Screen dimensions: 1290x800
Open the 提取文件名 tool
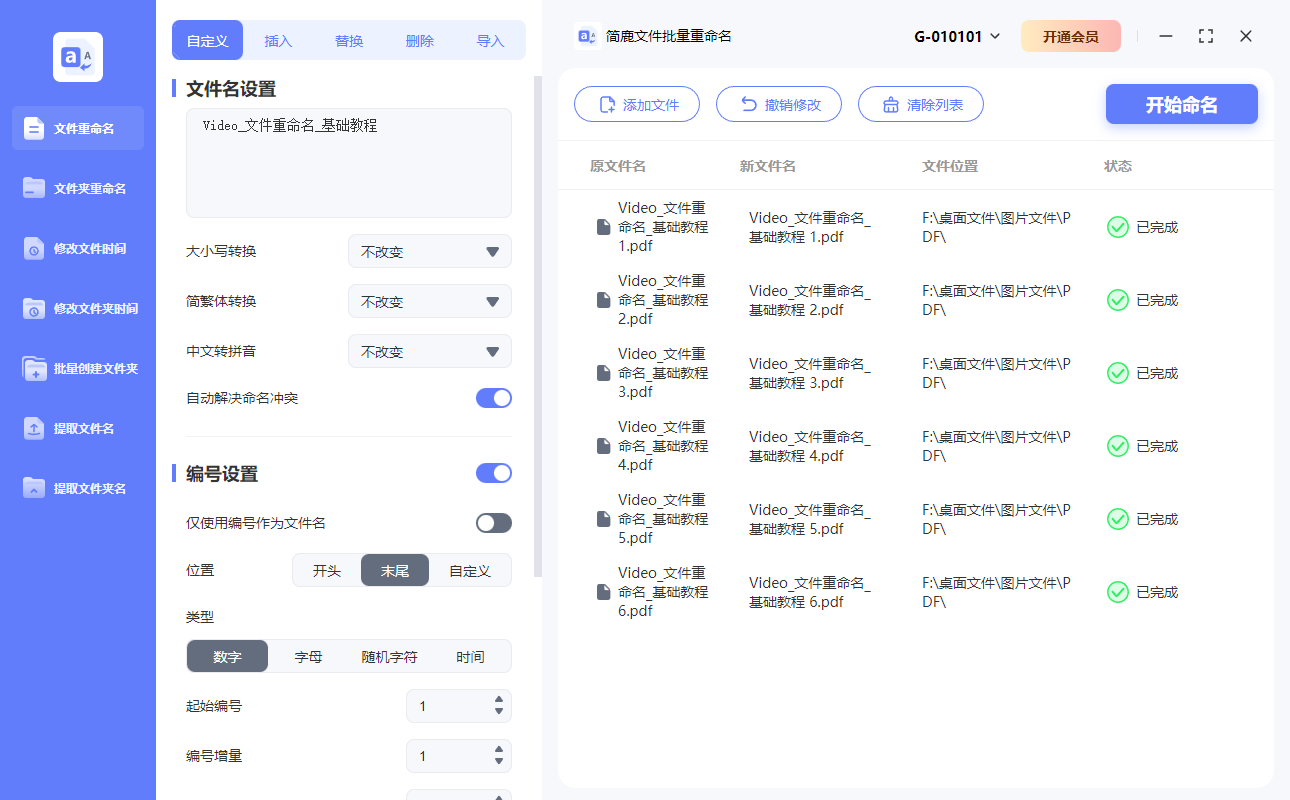(77, 428)
